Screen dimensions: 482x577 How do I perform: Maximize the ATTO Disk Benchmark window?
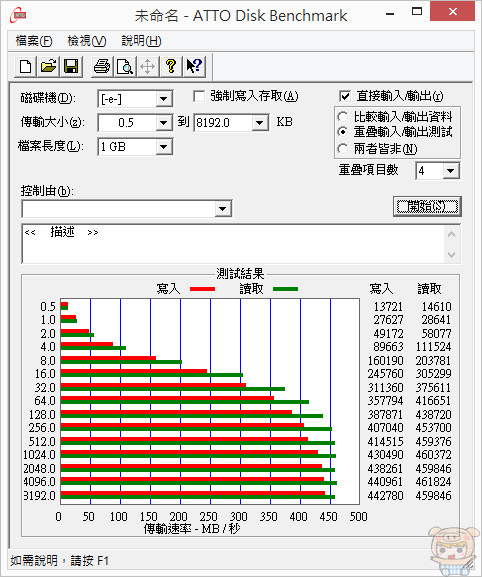tap(417, 12)
